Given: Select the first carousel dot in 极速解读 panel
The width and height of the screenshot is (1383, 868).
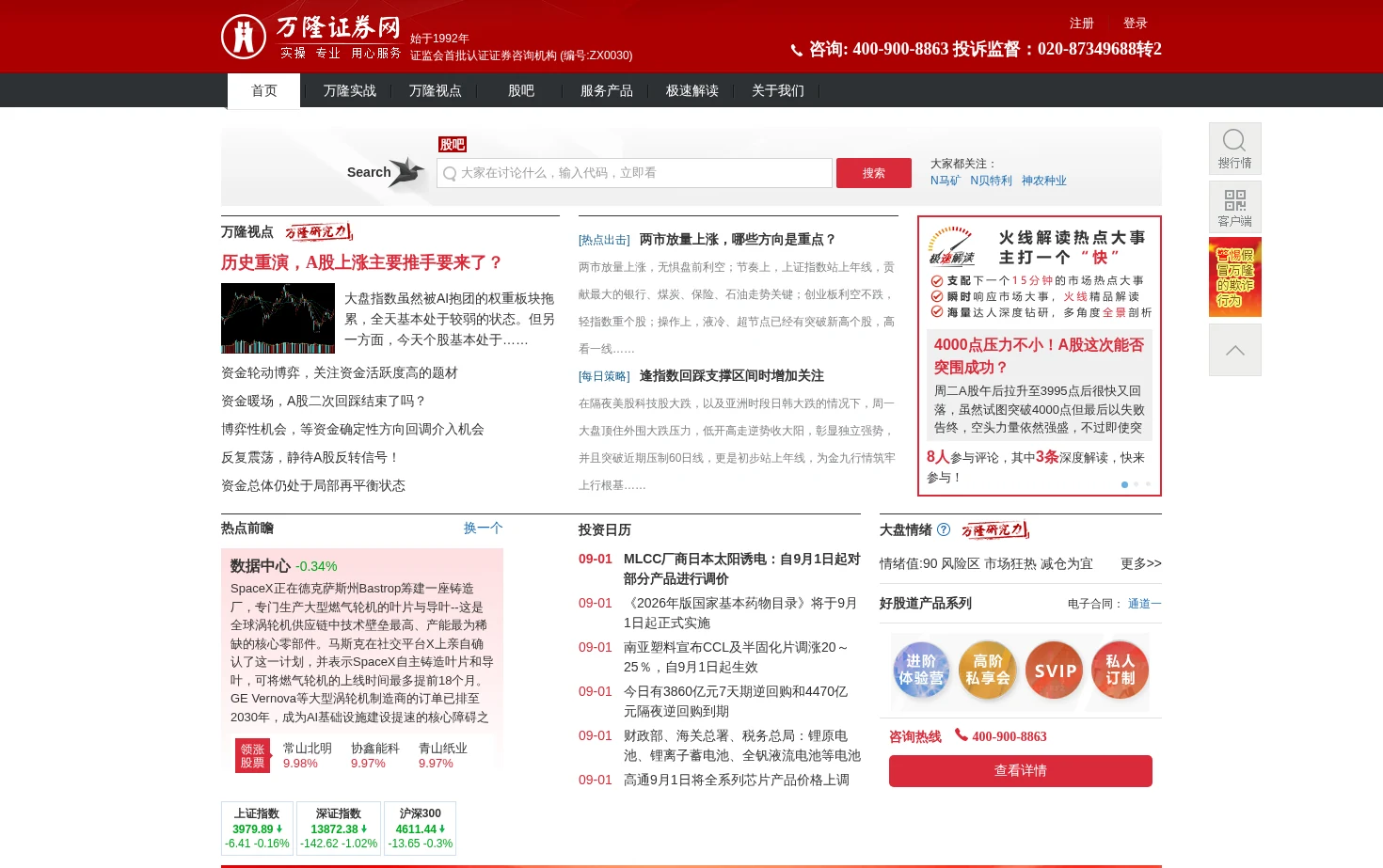Looking at the screenshot, I should 1124,484.
